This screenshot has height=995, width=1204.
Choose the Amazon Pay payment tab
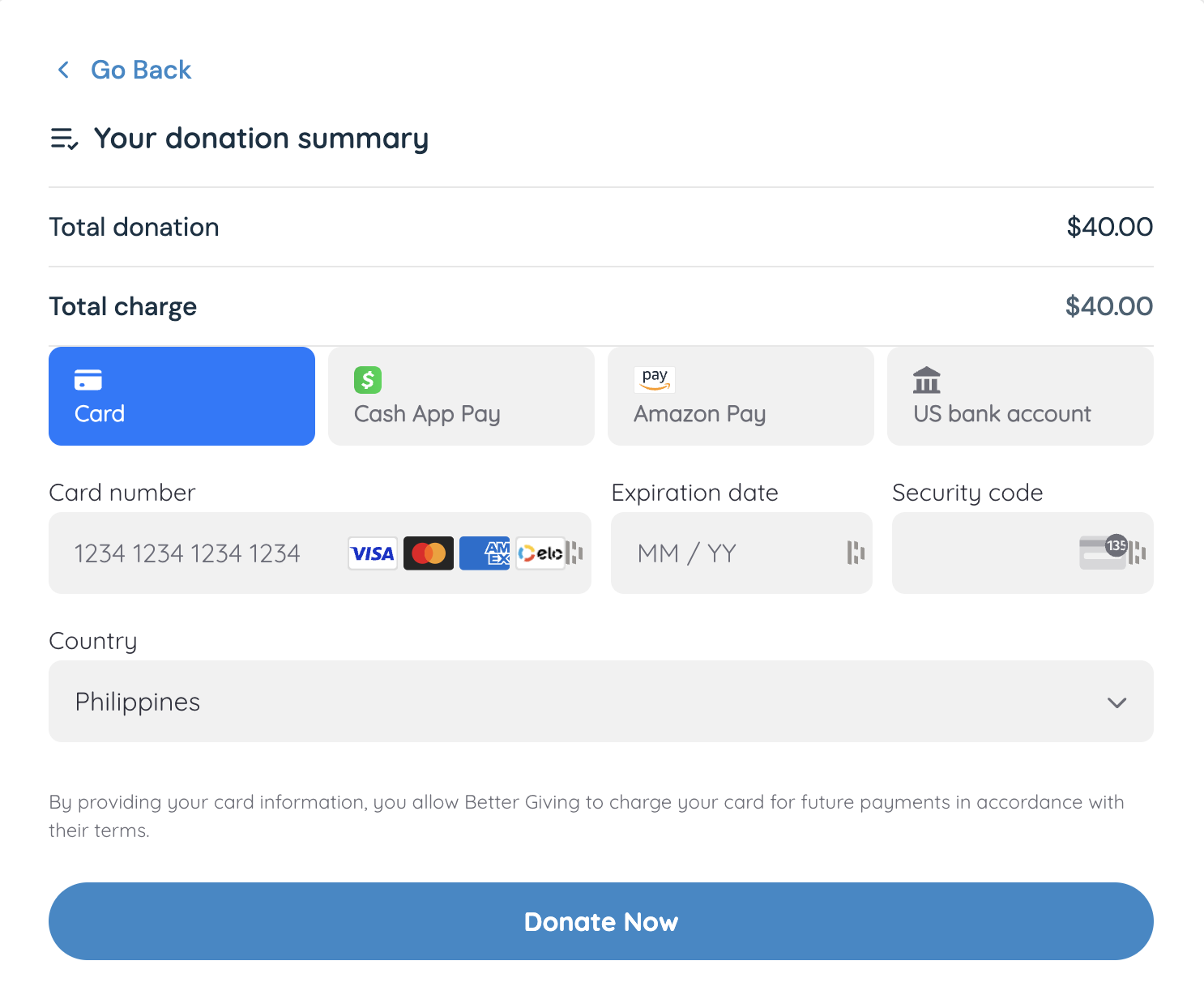click(x=741, y=396)
